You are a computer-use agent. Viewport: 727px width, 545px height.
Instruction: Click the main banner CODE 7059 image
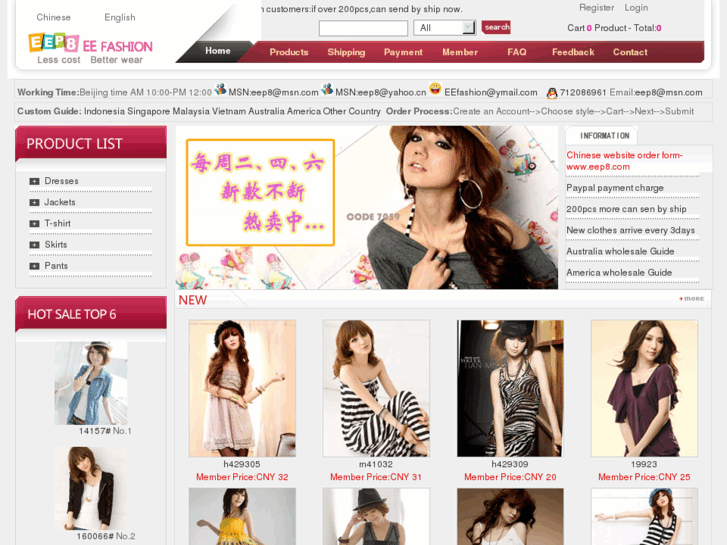click(x=367, y=207)
